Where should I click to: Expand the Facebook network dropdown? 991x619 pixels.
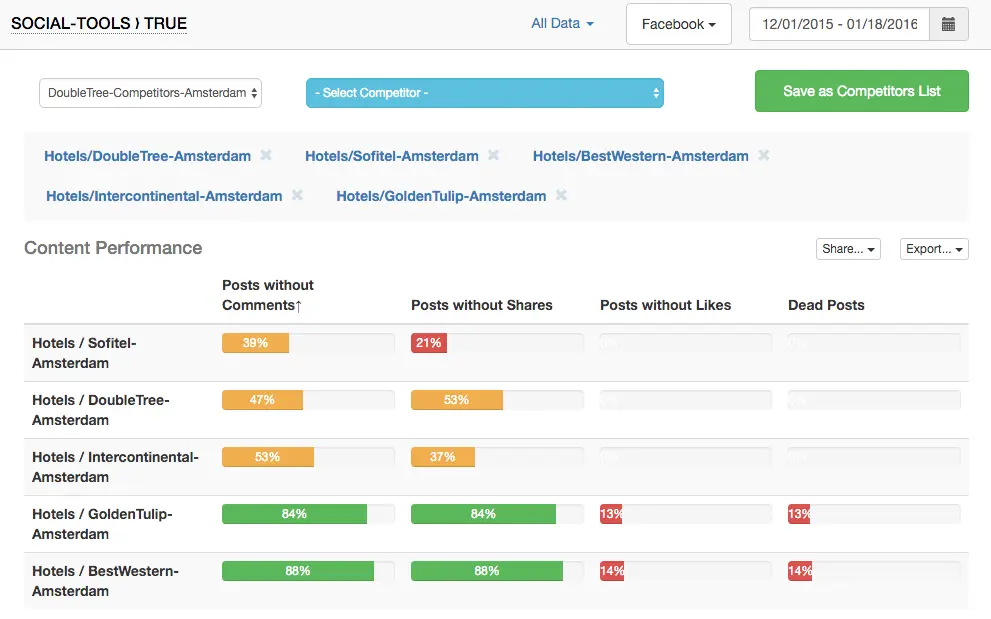(x=678, y=24)
